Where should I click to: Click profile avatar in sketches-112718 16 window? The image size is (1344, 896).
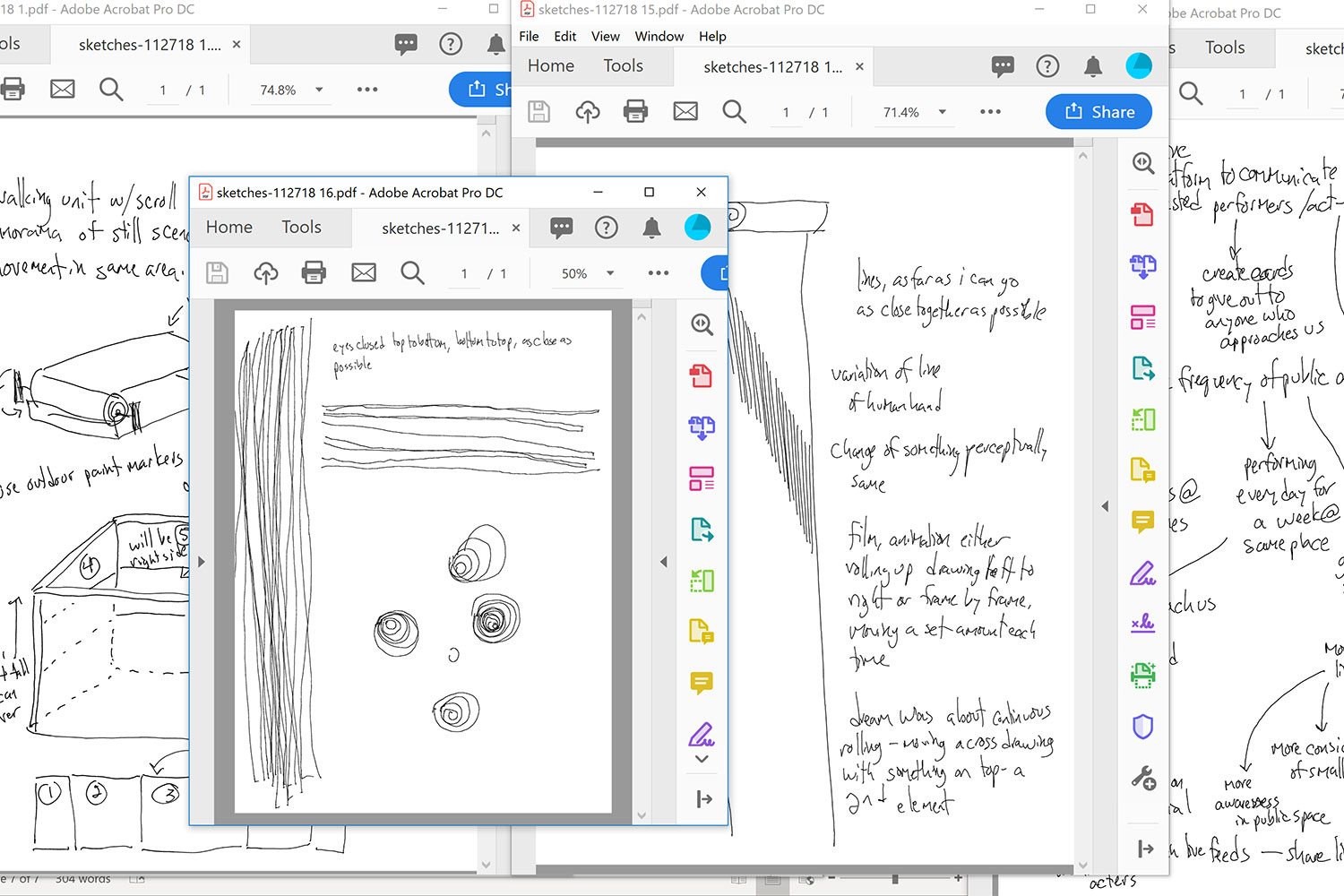pos(697,228)
